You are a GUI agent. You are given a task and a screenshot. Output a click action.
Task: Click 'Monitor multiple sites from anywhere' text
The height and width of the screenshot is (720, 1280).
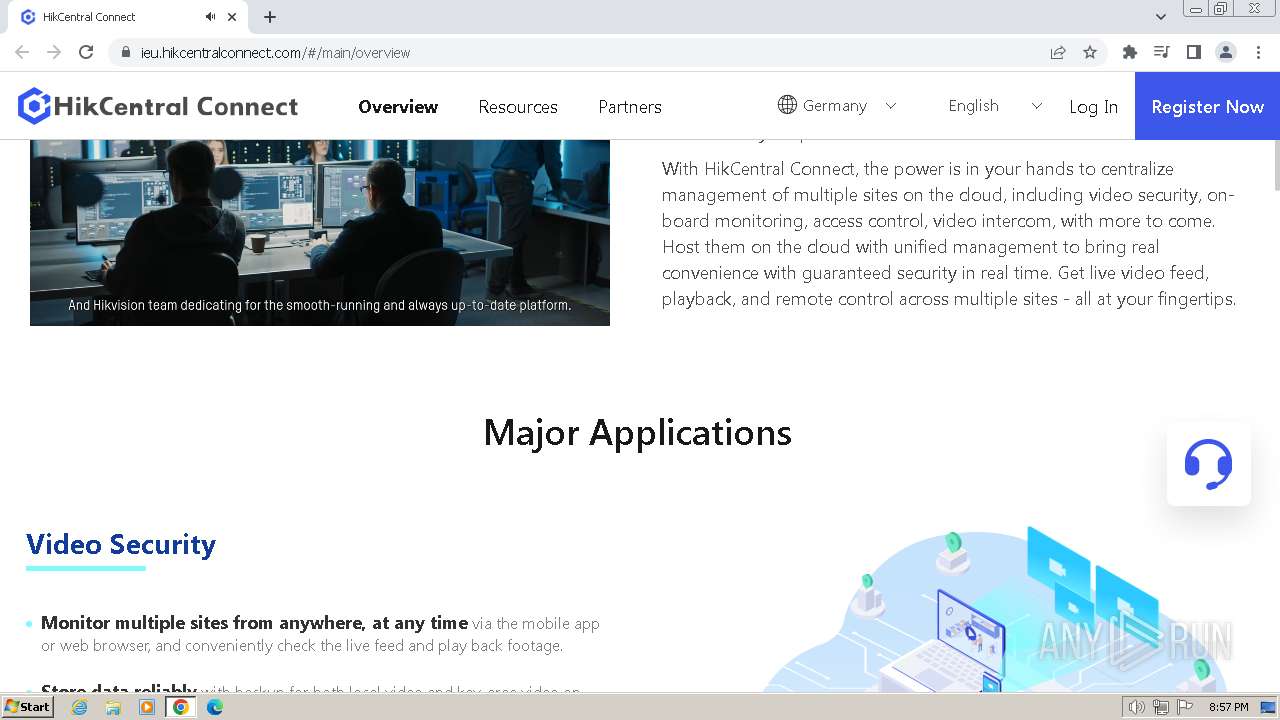pyautogui.click(x=254, y=623)
